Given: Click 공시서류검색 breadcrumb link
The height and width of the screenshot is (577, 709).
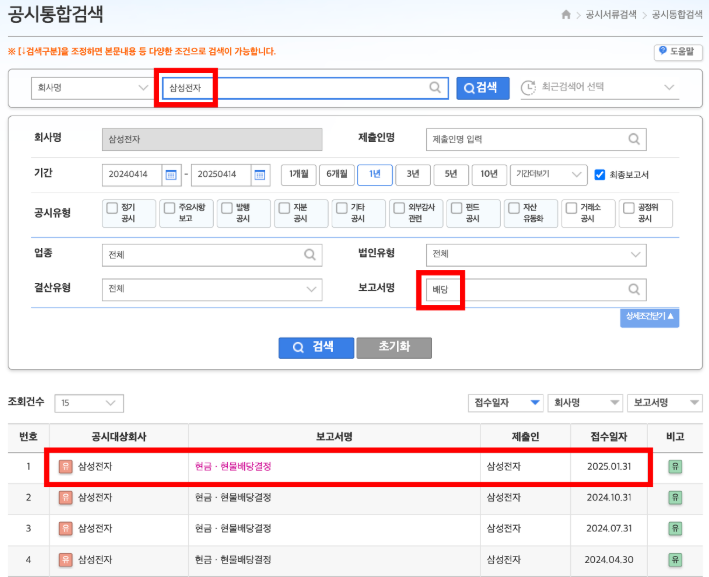Looking at the screenshot, I should click(x=611, y=15).
